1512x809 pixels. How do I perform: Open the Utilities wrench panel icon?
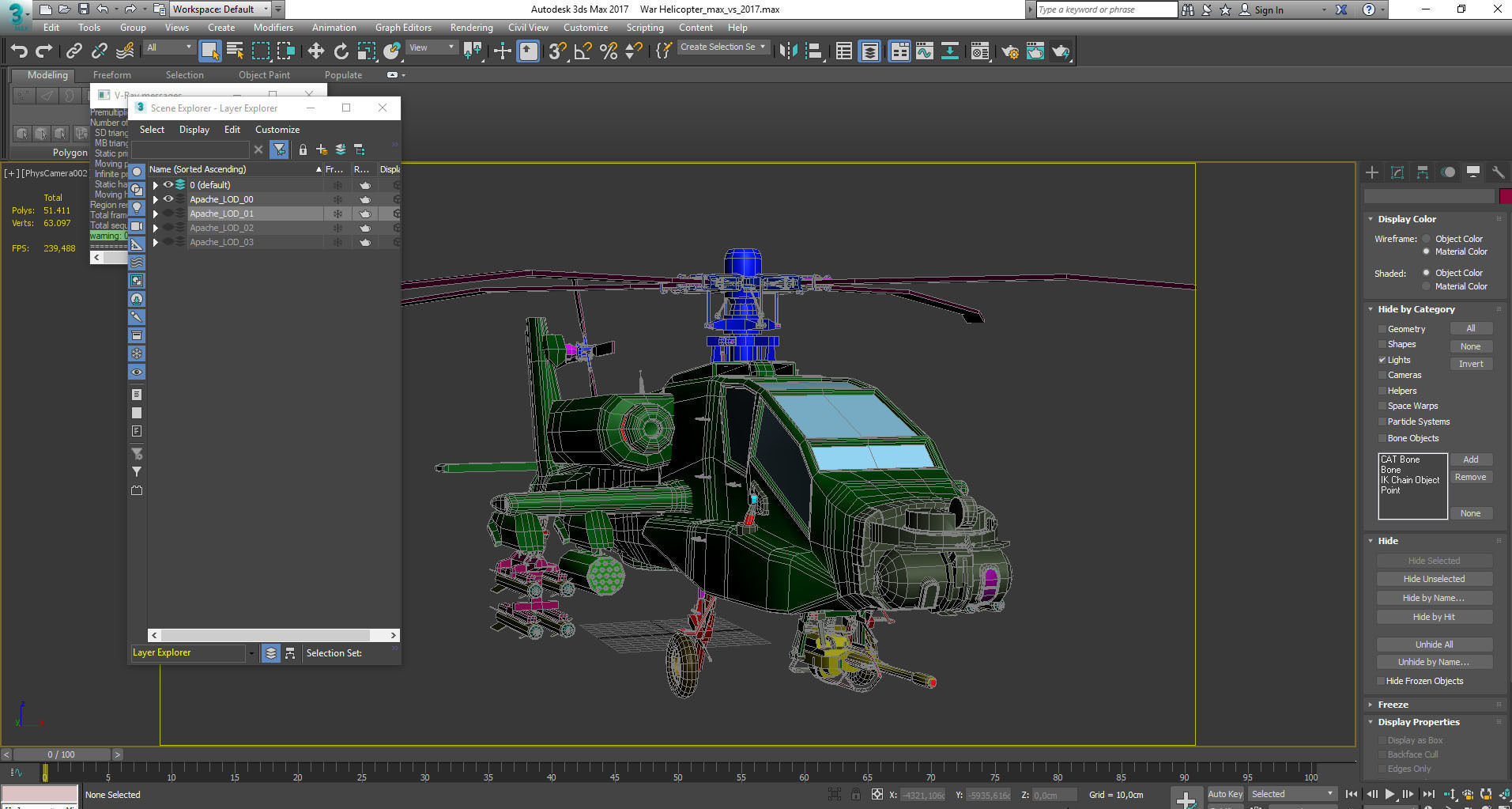pos(1498,172)
